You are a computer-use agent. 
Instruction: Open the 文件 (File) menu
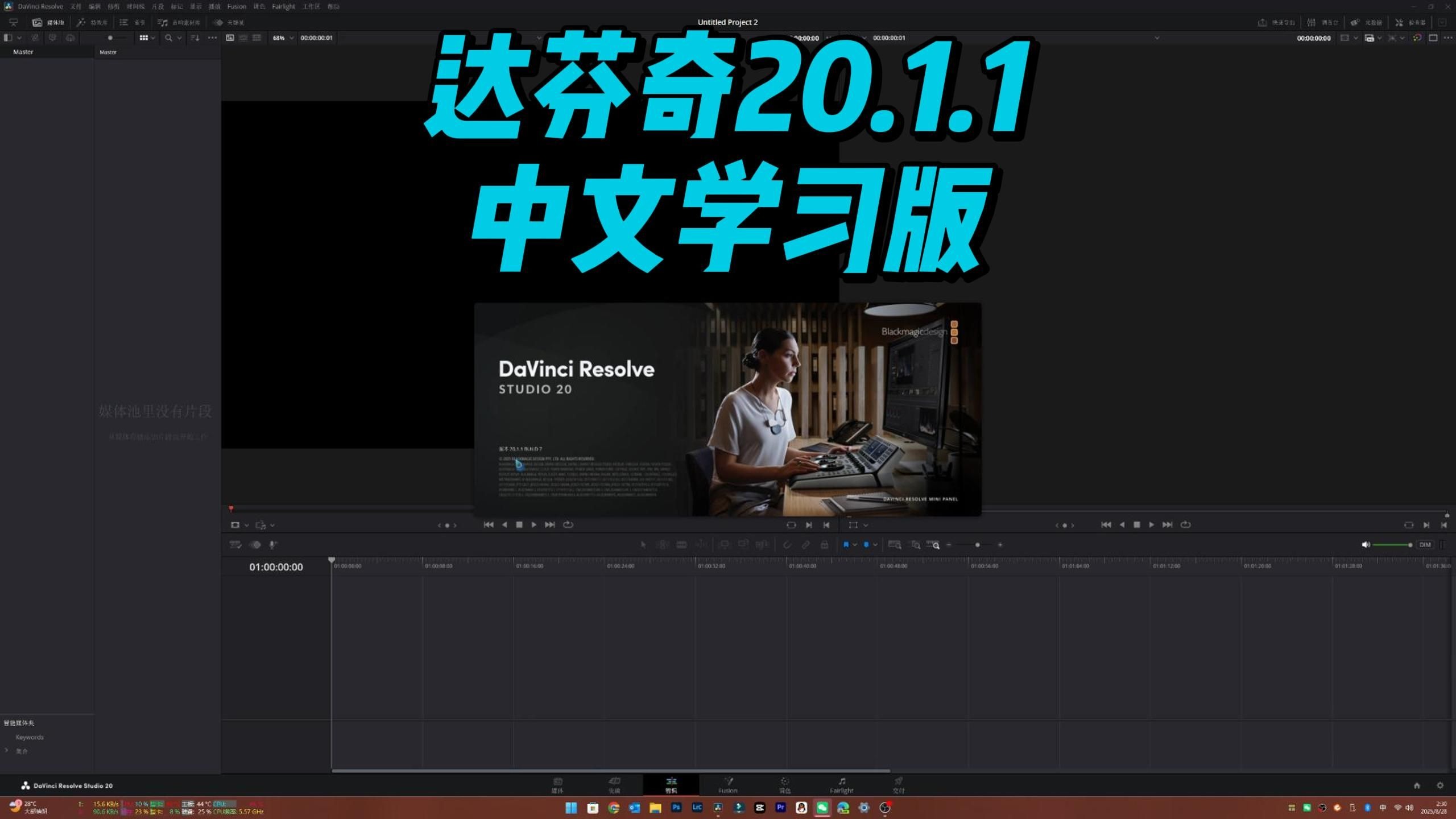coord(76,6)
